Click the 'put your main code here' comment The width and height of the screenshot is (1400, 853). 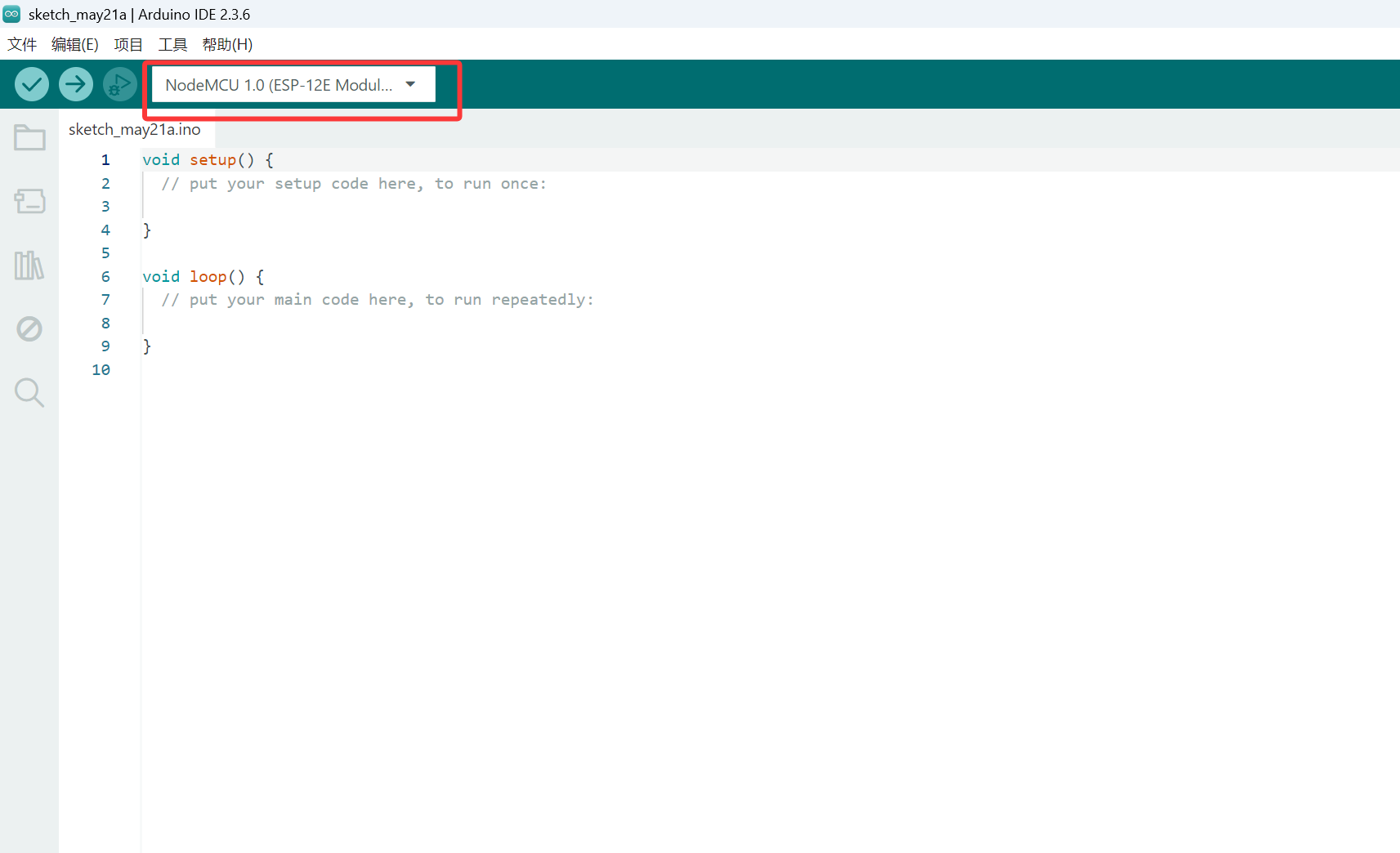378,300
